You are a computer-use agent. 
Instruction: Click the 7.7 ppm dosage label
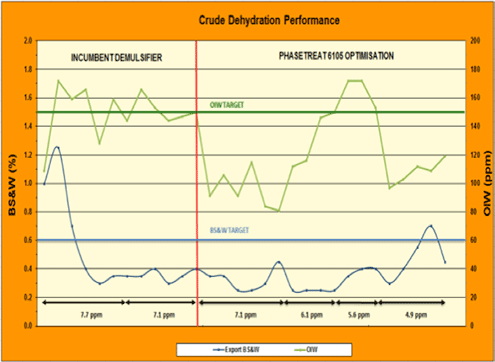coord(91,315)
